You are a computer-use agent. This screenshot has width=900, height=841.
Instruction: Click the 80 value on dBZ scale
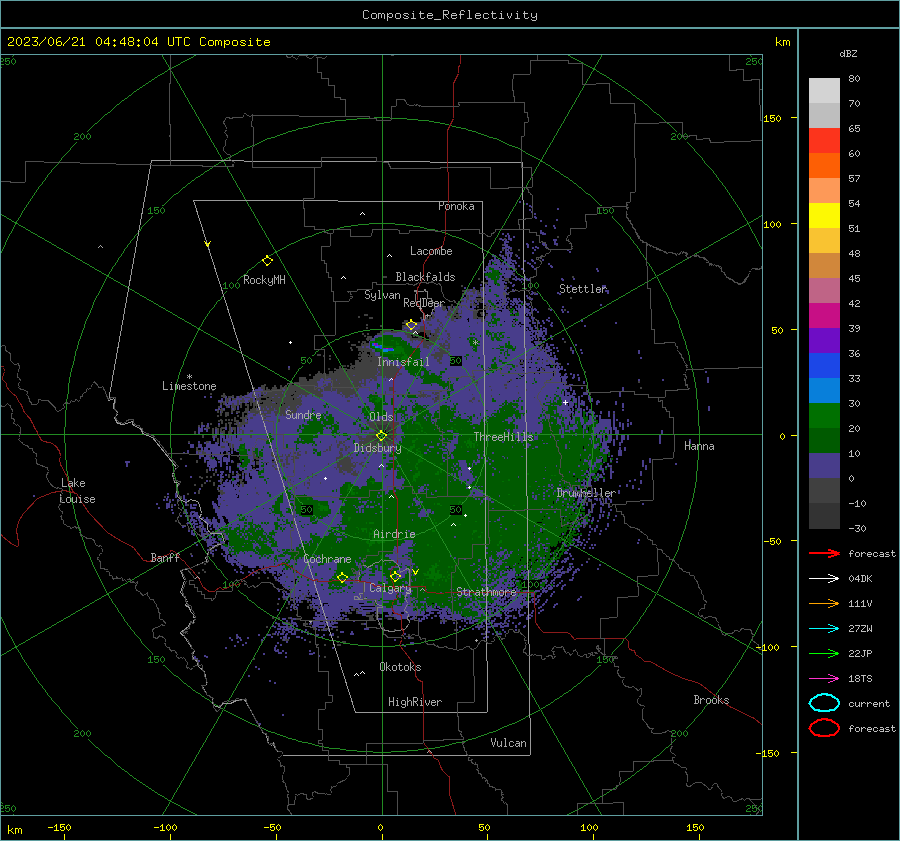(x=854, y=79)
